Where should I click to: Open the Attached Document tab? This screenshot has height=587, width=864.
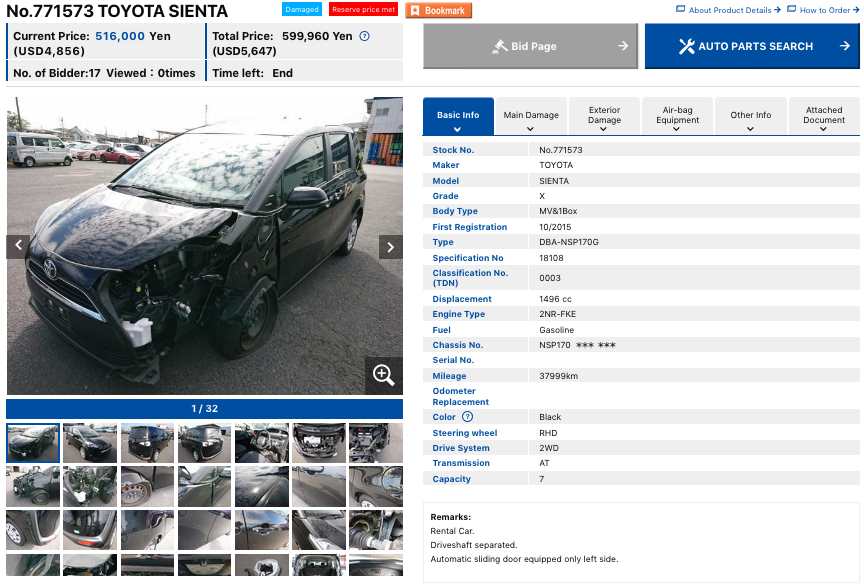(824, 116)
